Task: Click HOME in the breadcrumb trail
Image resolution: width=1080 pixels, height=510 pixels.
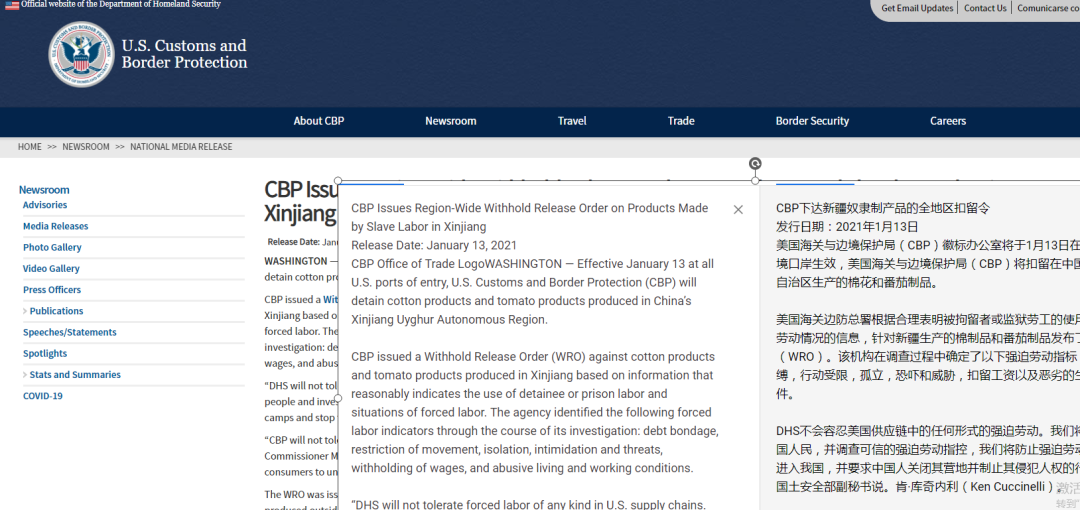Action: (30, 147)
